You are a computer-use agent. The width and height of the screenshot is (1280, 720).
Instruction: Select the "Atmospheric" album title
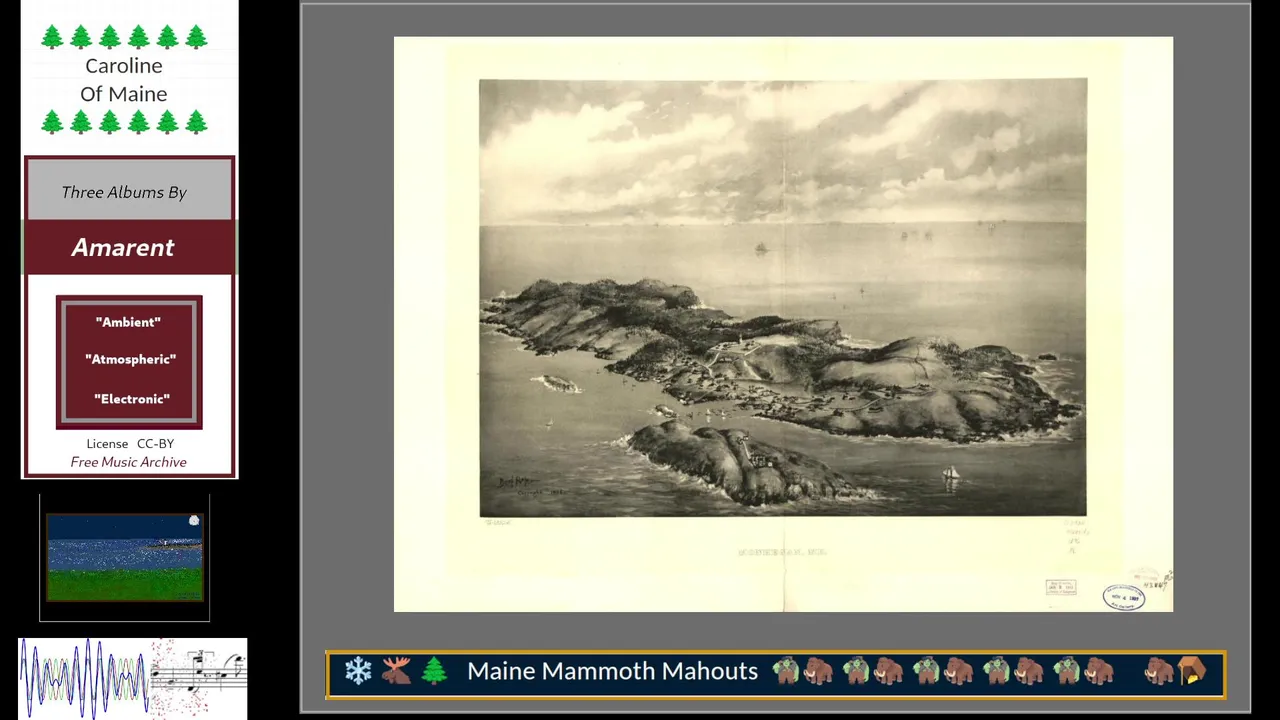[x=130, y=359]
